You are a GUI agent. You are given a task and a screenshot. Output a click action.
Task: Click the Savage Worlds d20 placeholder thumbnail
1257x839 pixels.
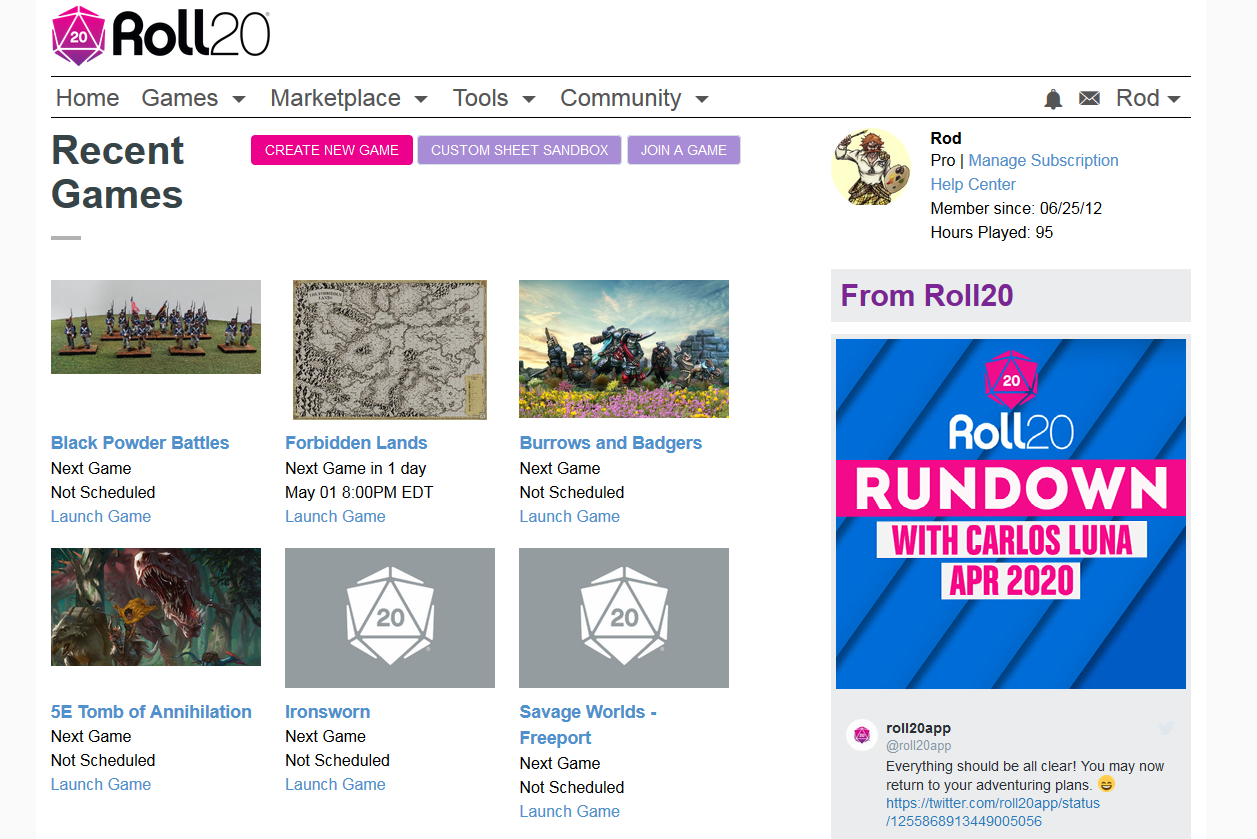624,618
